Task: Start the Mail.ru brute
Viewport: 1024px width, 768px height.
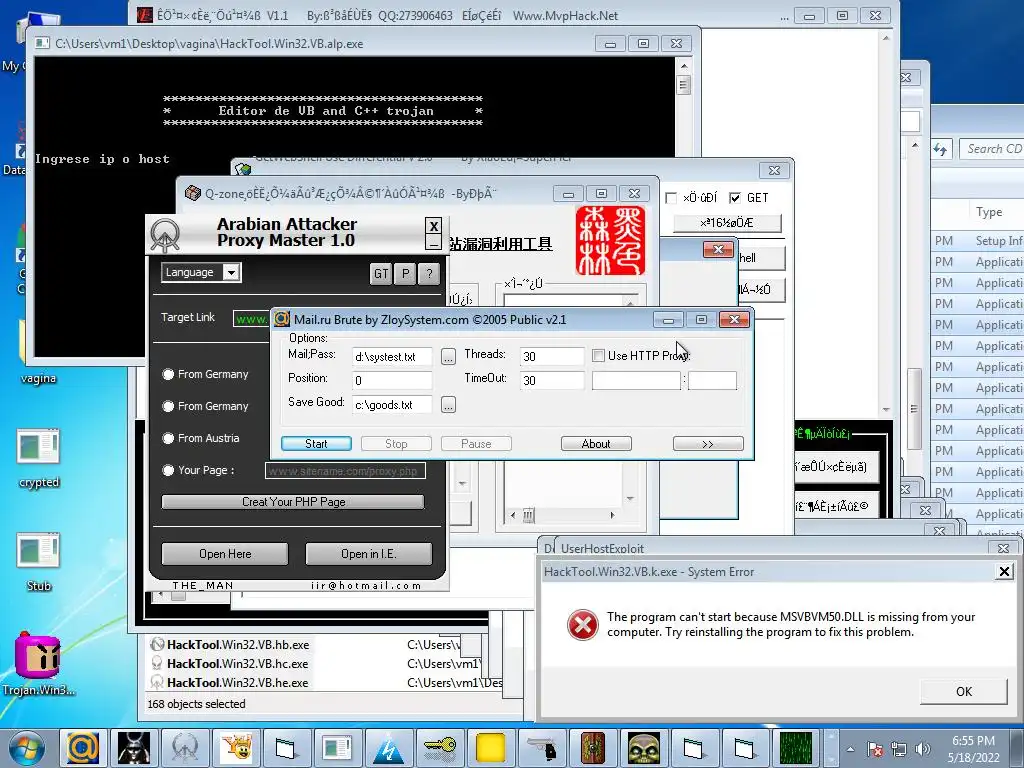Action: point(316,443)
